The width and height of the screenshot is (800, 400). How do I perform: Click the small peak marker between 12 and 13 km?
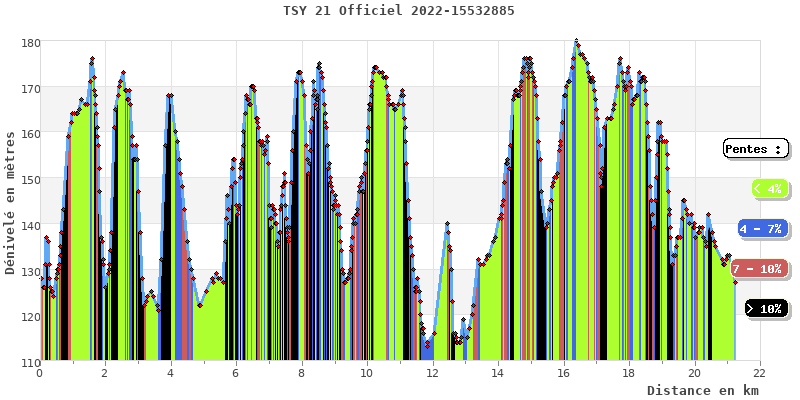pyautogui.click(x=447, y=224)
